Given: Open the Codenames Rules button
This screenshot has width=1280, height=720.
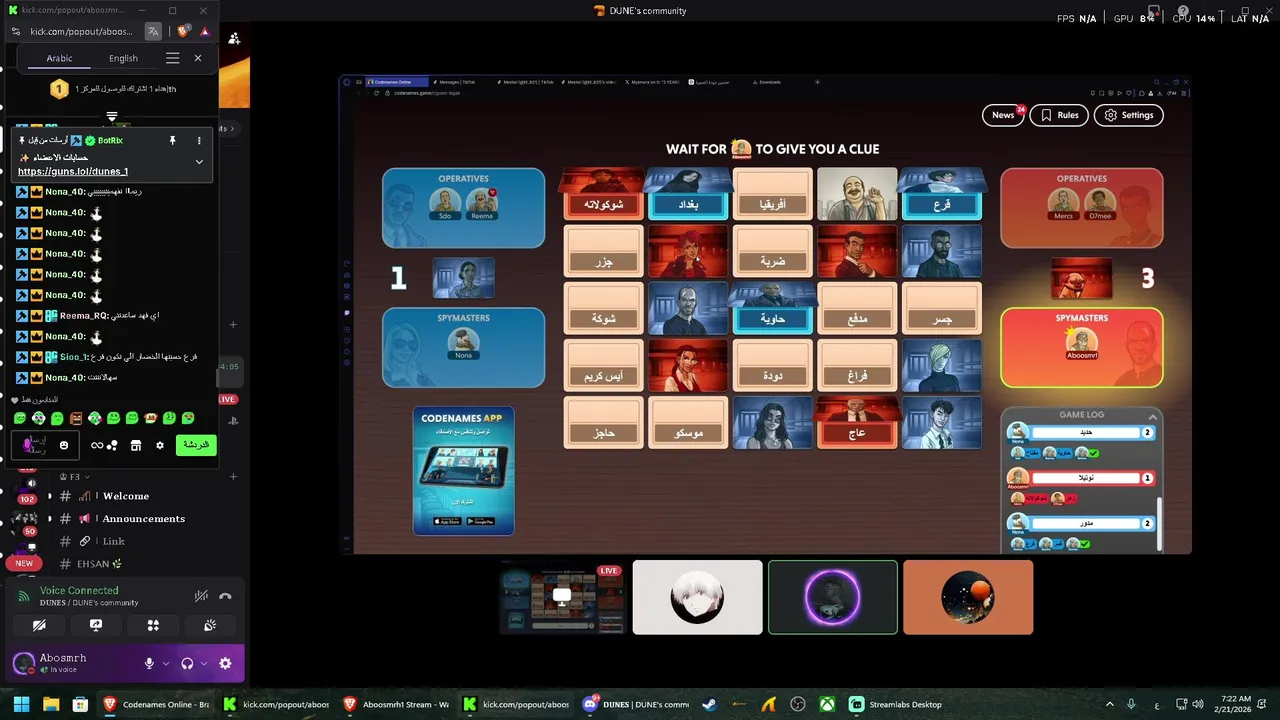Looking at the screenshot, I should (x=1059, y=115).
